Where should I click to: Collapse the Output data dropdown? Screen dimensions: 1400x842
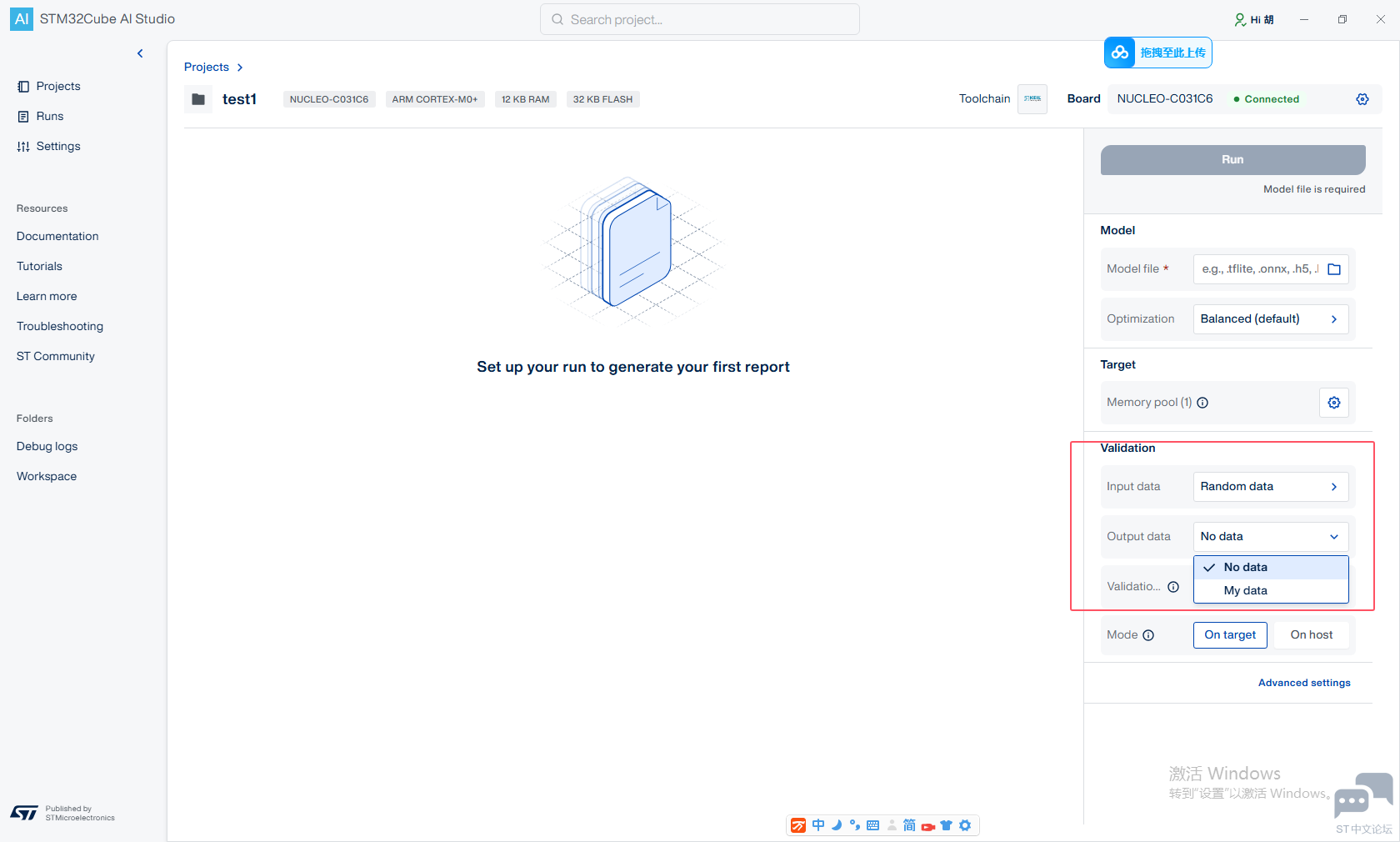click(x=1271, y=536)
